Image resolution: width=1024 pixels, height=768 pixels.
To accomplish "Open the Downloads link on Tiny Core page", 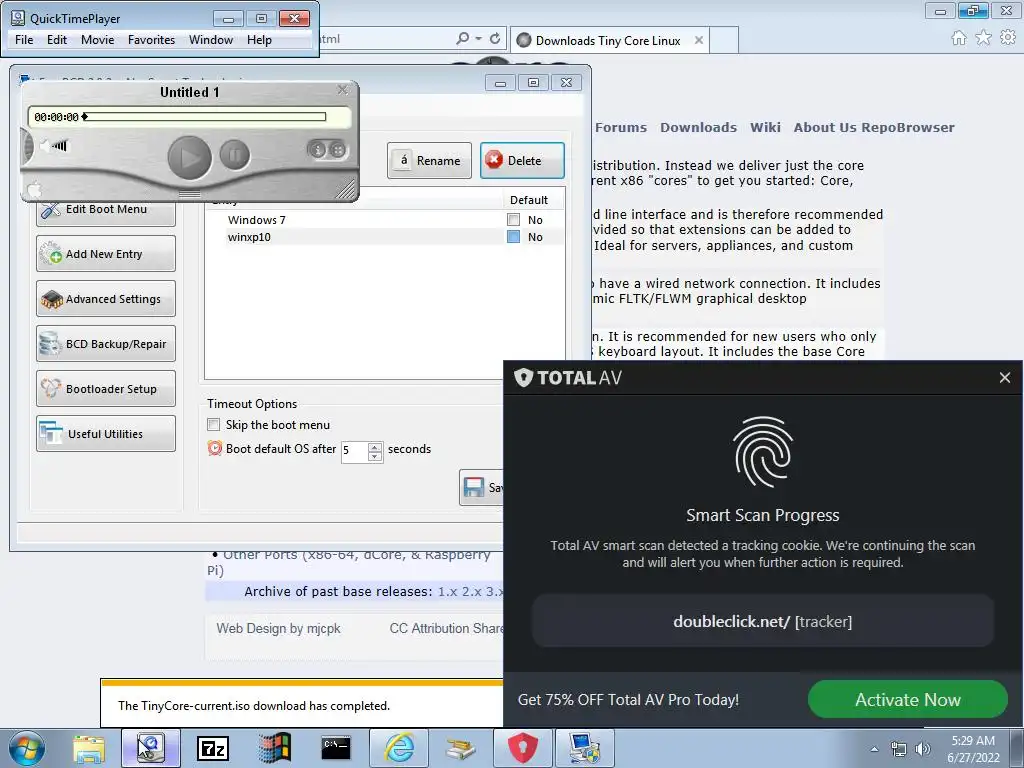I will (698, 127).
